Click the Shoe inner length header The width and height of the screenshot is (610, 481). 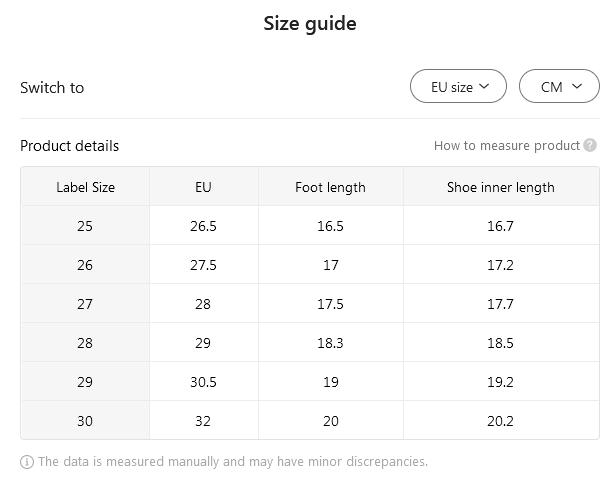click(x=500, y=187)
